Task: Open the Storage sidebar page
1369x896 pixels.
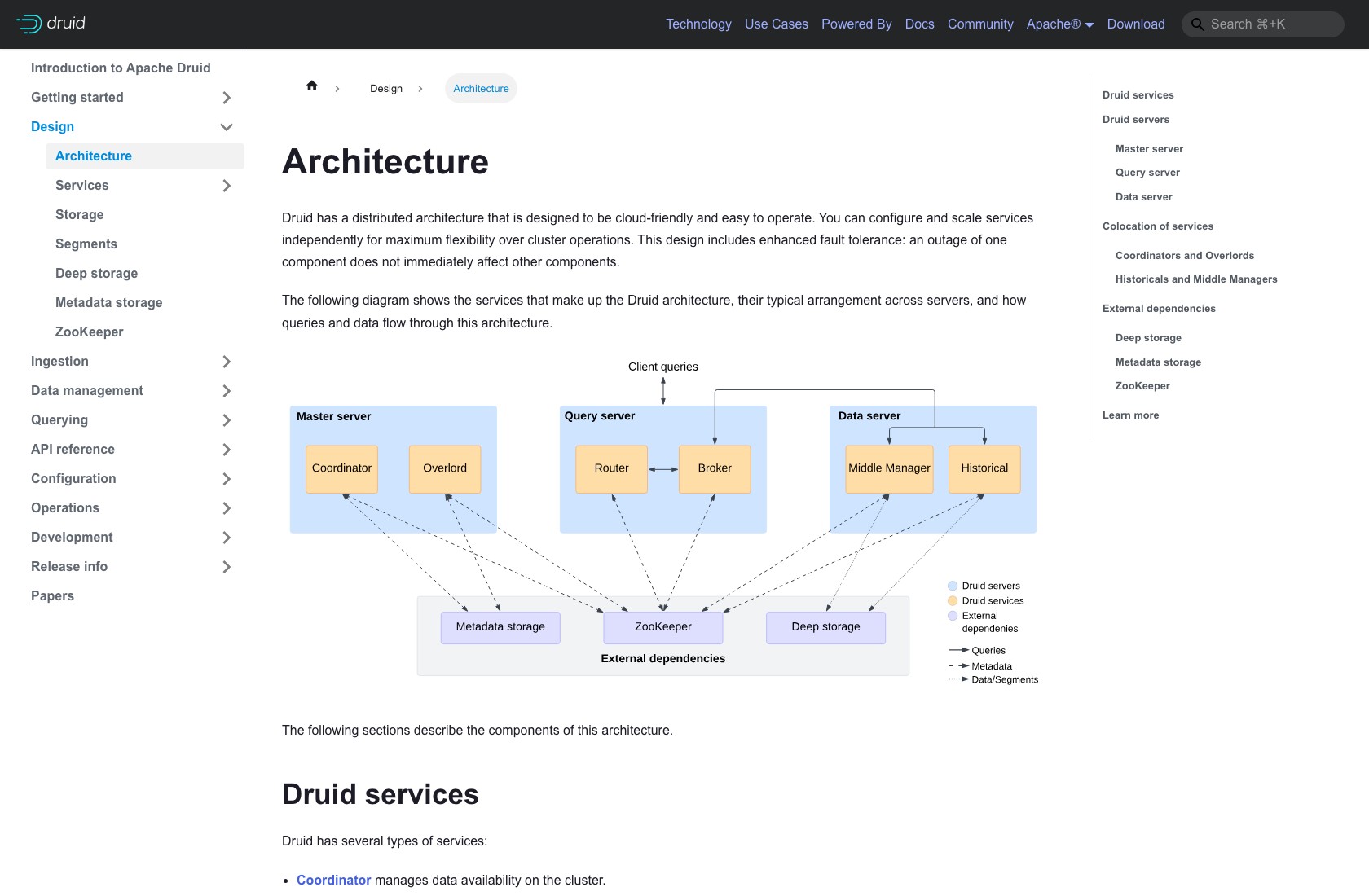Action: [79, 215]
